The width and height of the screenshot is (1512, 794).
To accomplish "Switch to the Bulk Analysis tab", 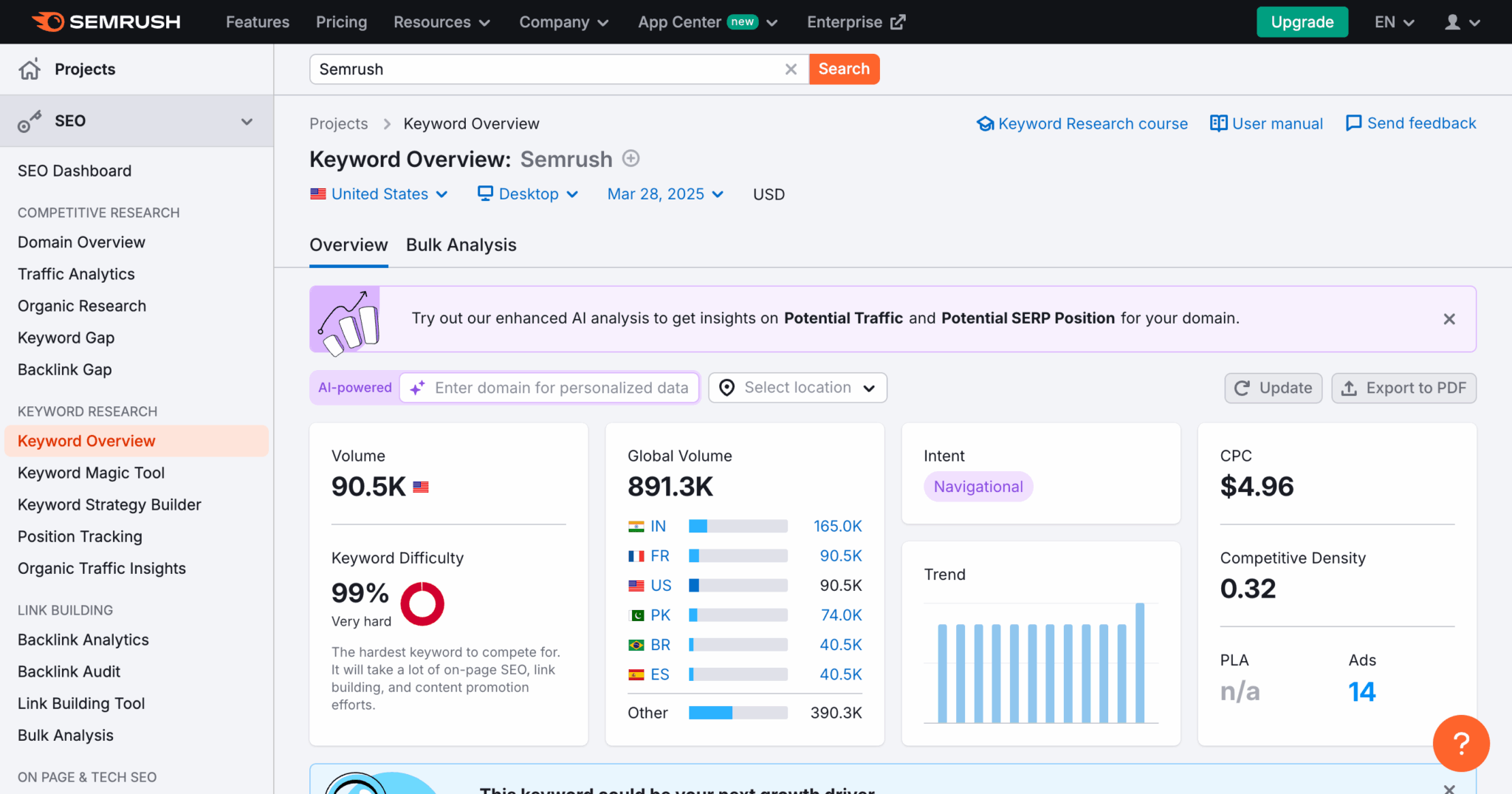I will (x=461, y=245).
